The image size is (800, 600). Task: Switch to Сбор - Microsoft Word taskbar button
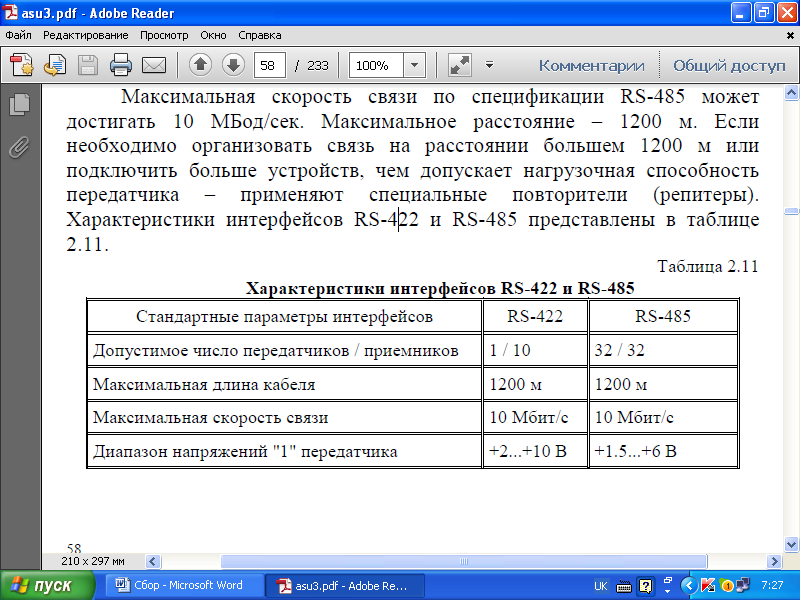point(184,586)
